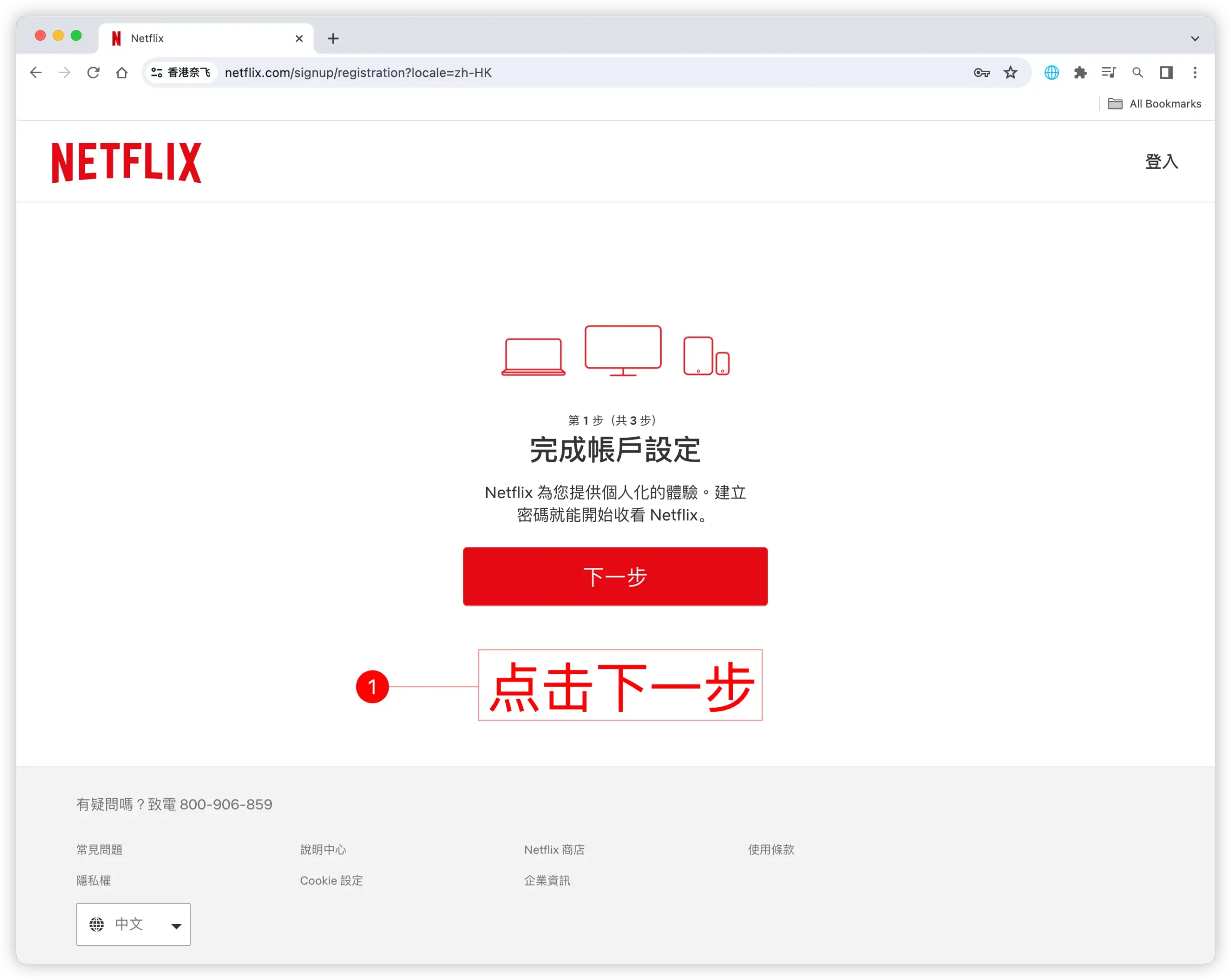This screenshot has width=1231, height=980.
Task: Expand tab search chevron
Action: point(1195,38)
